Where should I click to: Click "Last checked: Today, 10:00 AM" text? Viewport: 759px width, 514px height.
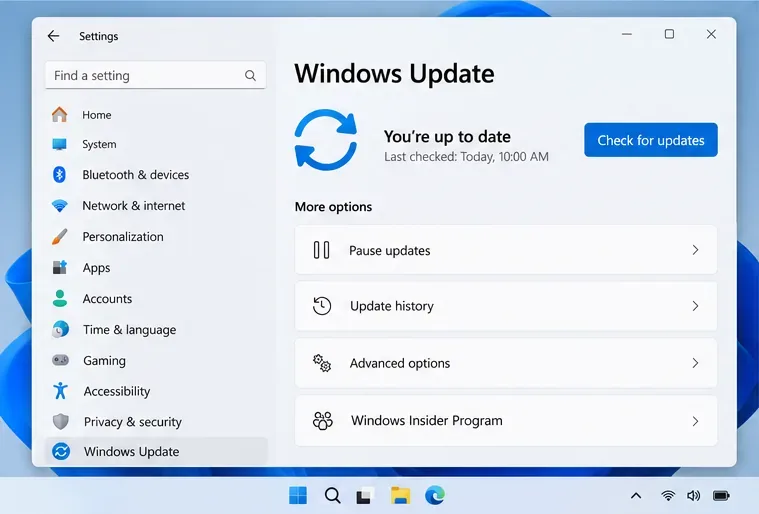click(466, 157)
